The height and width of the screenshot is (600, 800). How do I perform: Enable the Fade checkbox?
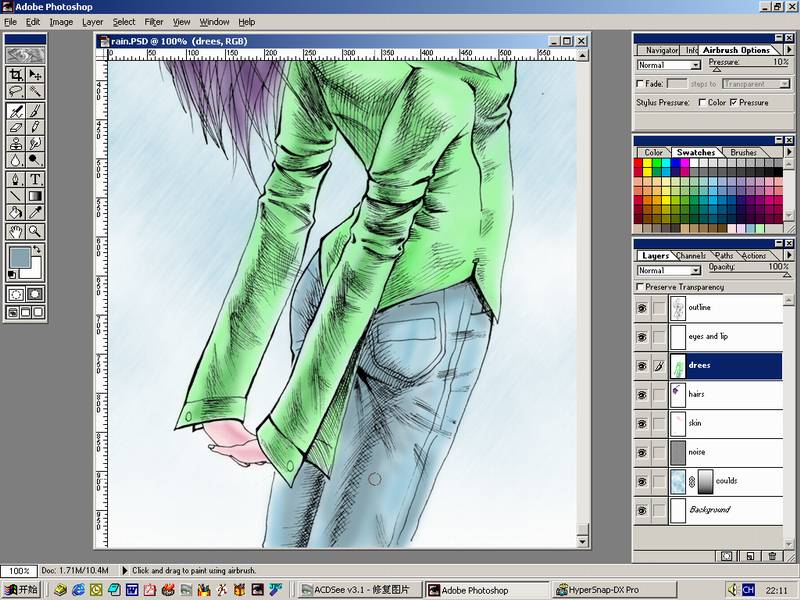[640, 84]
